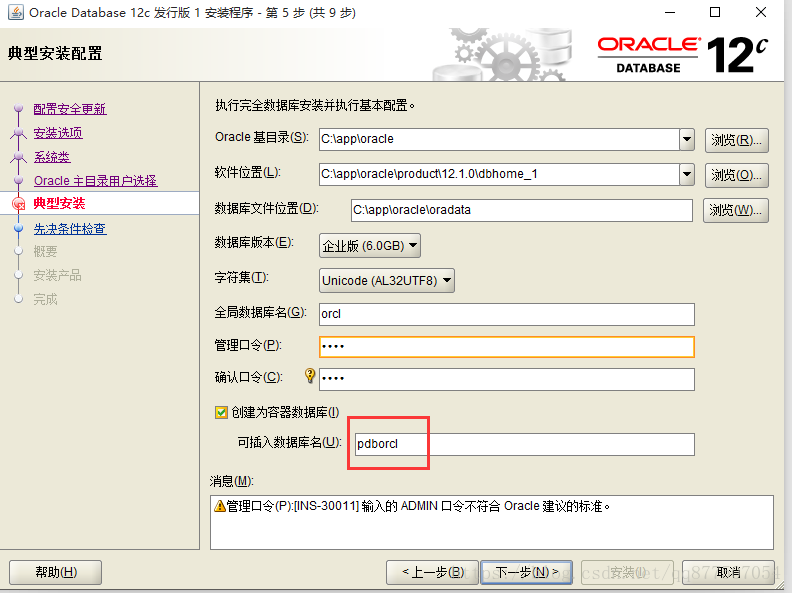Screen dimensions: 792x593
Task: Minimize the Oracle installer window
Action: 670,12
